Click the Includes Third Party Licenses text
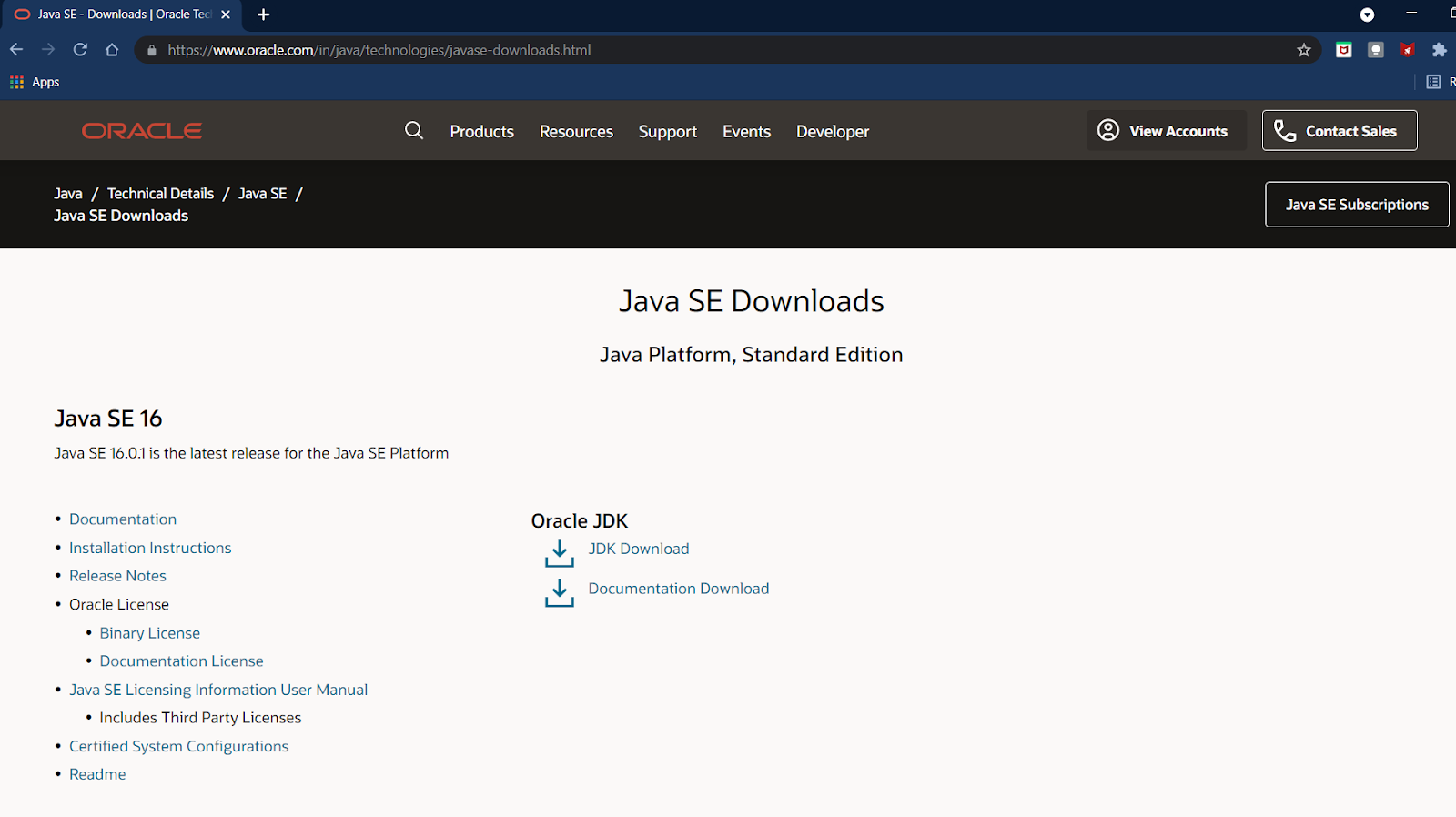The width and height of the screenshot is (1456, 817). pyautogui.click(x=200, y=718)
